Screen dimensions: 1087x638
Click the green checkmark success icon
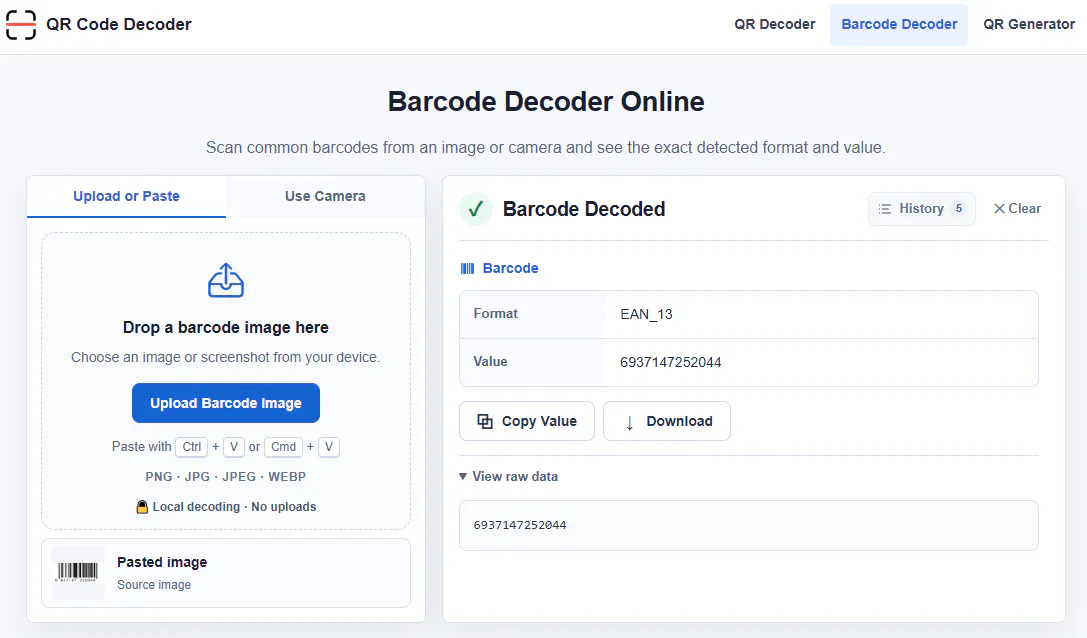pos(476,209)
